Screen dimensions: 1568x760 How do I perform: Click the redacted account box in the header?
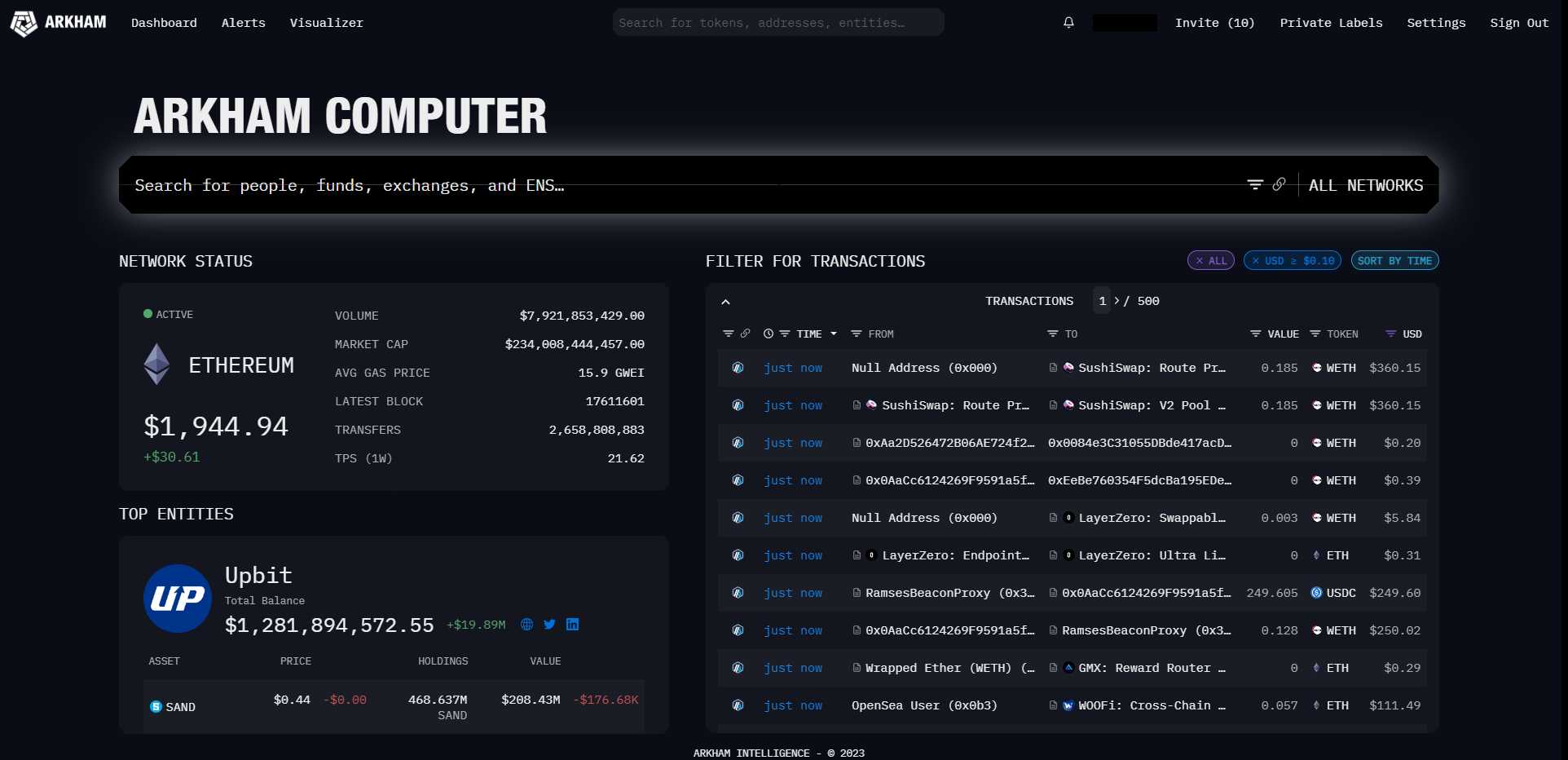click(x=1125, y=23)
